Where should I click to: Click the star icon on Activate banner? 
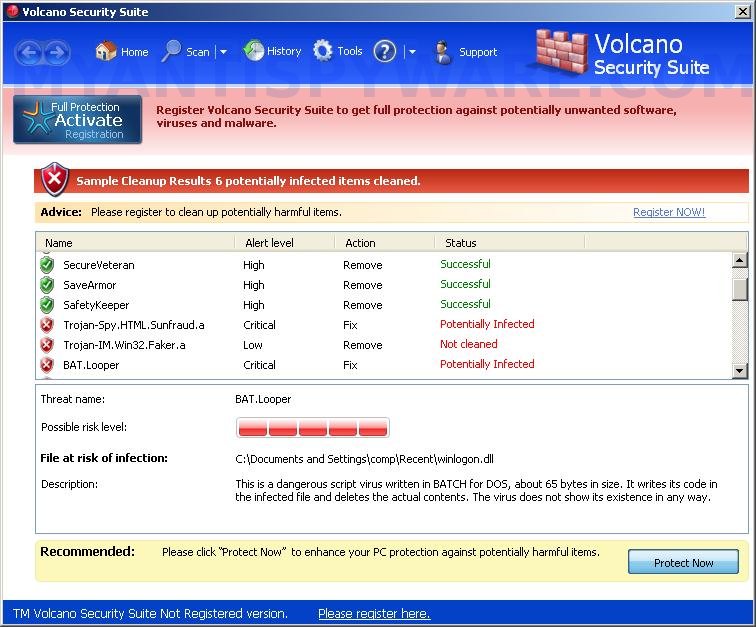37,117
